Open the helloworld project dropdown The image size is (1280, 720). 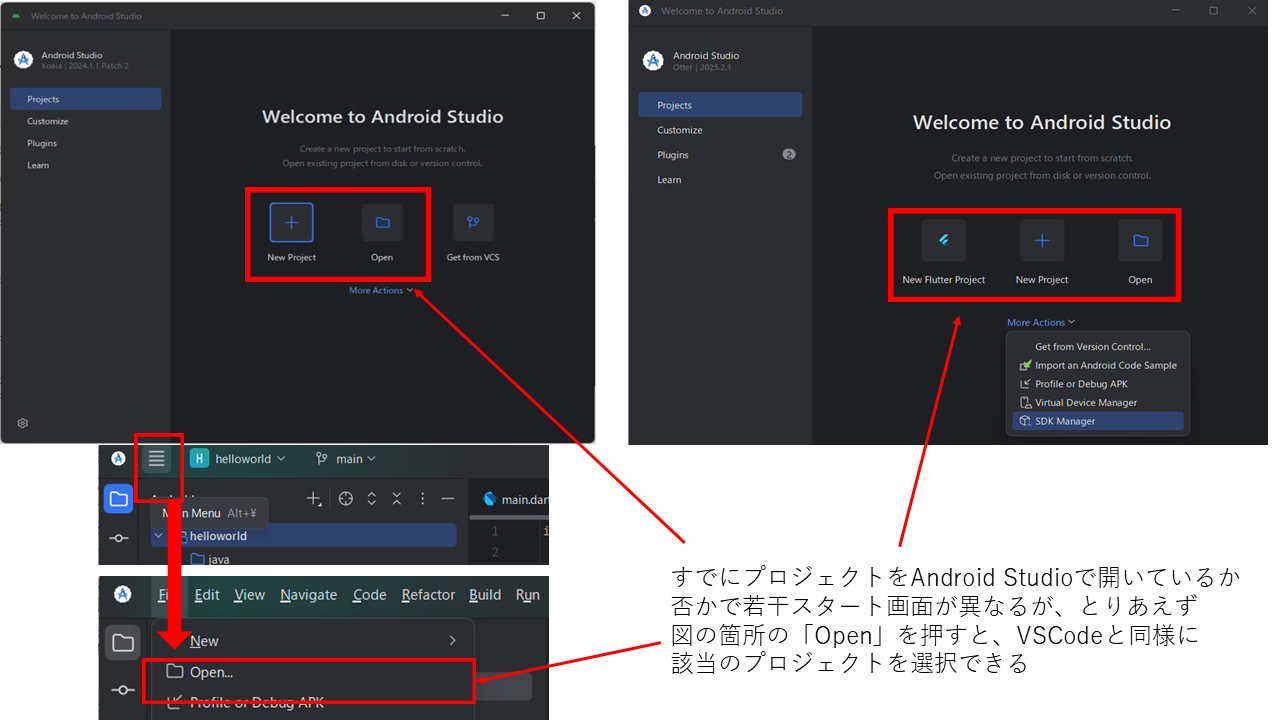coord(238,458)
